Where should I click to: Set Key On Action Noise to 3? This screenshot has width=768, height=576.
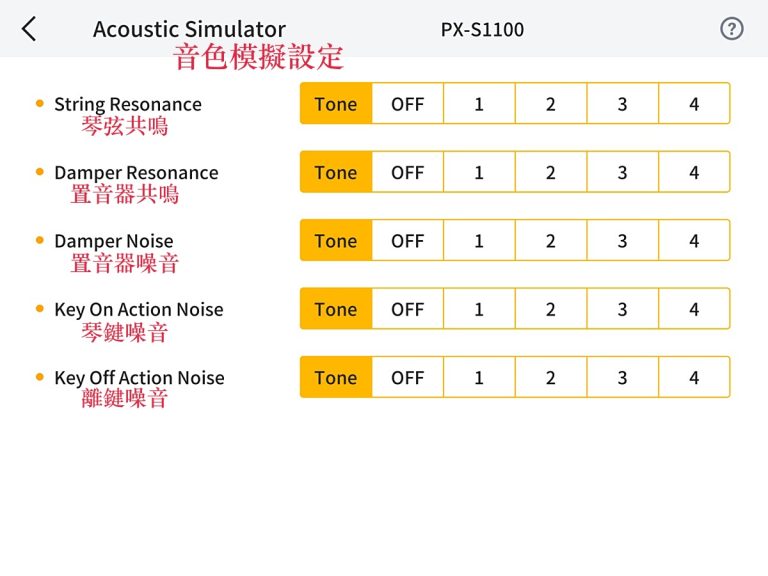(x=622, y=309)
